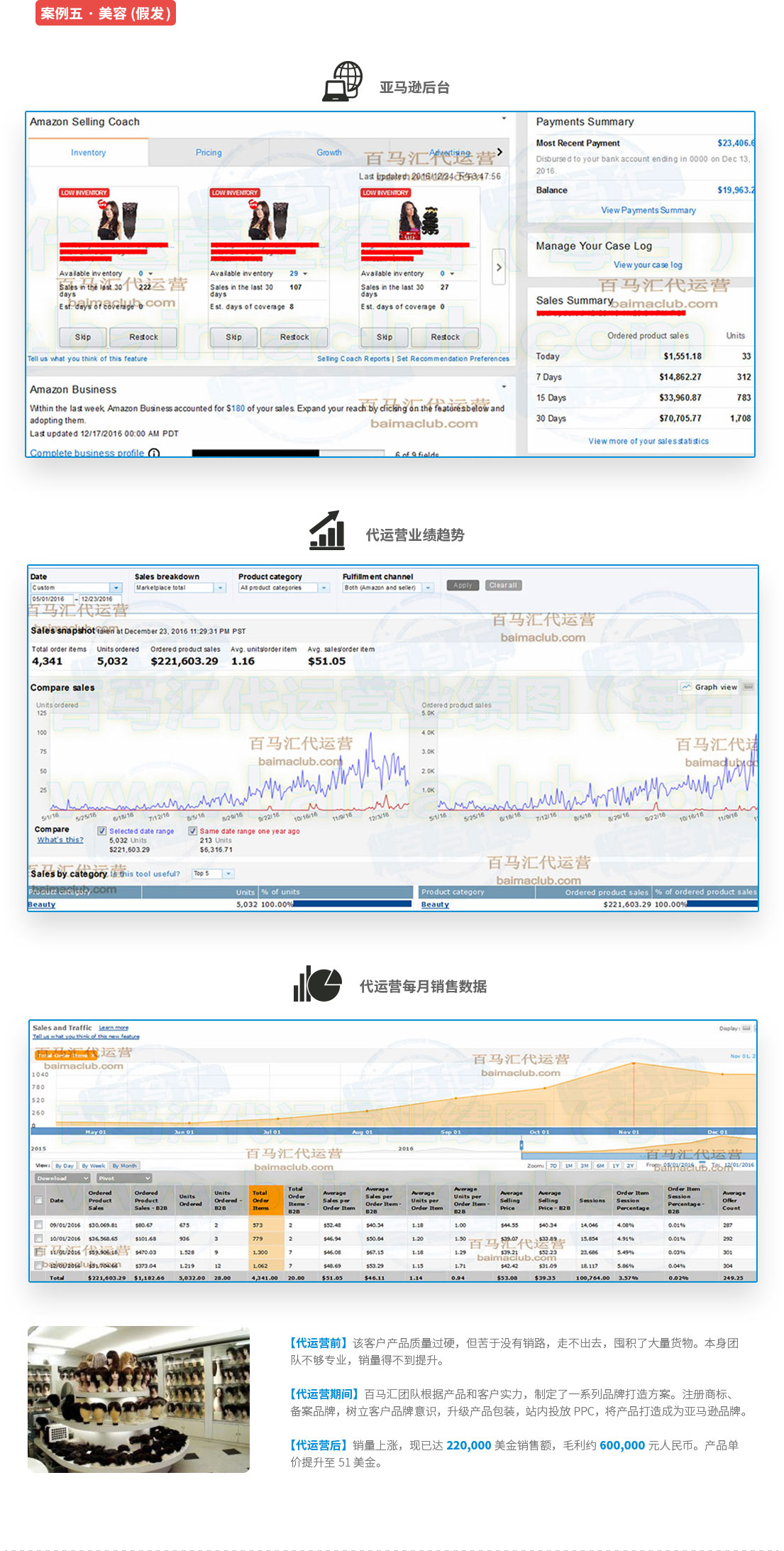Click the scroll-right arrow after the Advertising tab
Image resolution: width=784 pixels, height=1551 pixels.
tap(499, 152)
